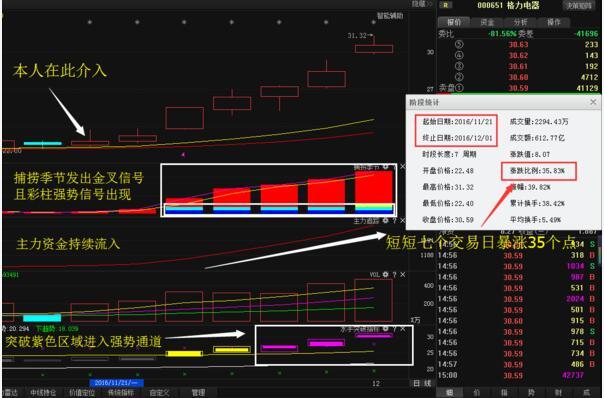This screenshot has height=398, width=604.
Task: Select the 自定义 bottom tab
Action: 159,393
